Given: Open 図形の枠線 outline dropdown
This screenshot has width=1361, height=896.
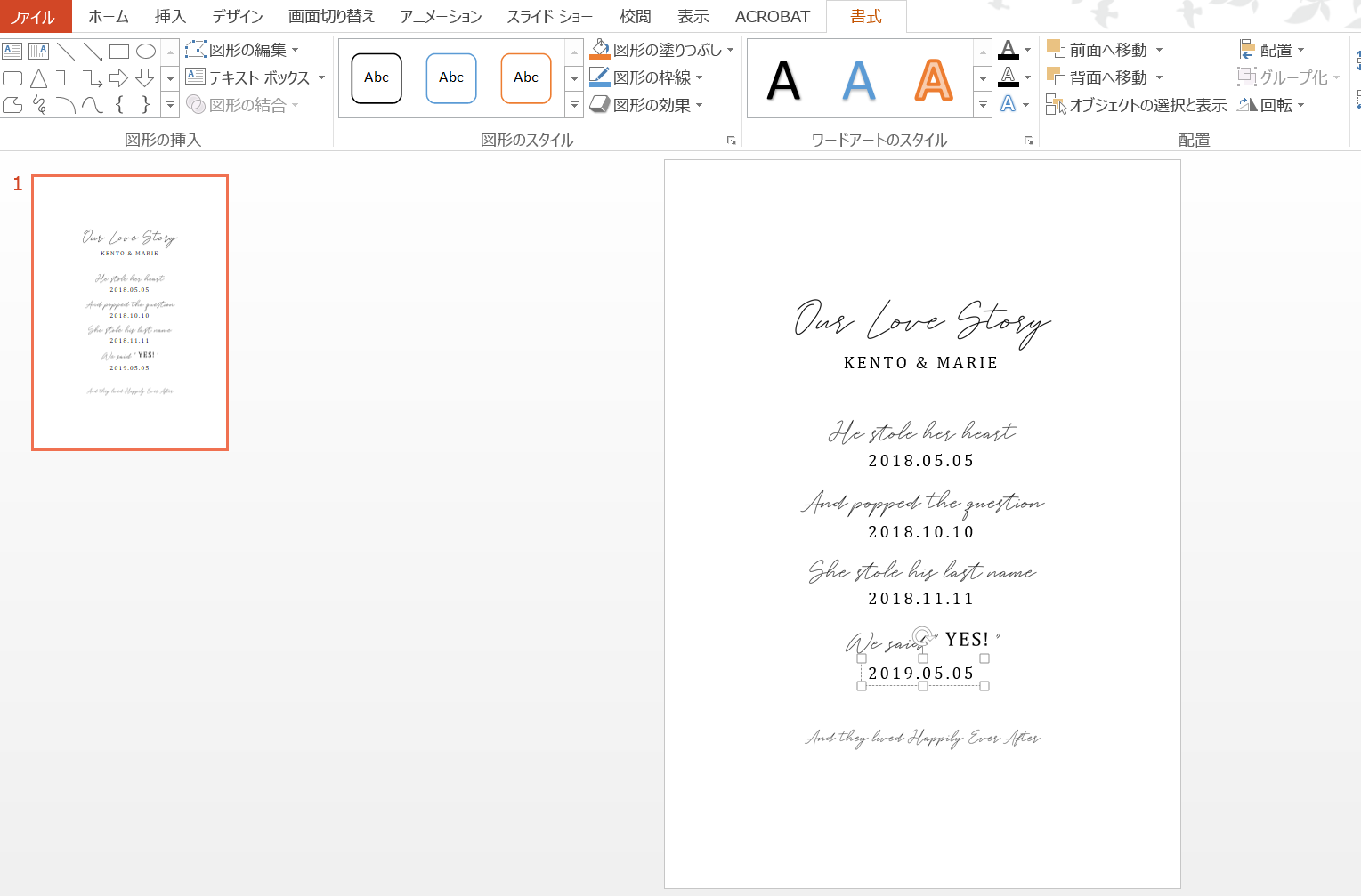Looking at the screenshot, I should (x=700, y=78).
